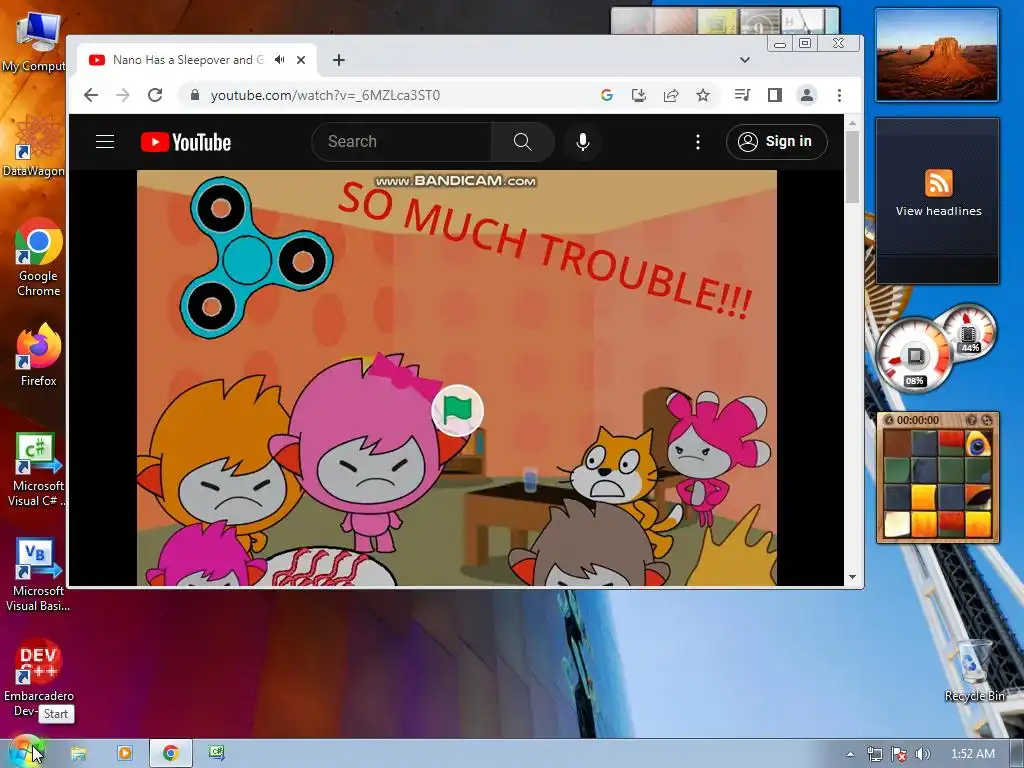Close the Nano Has a Sleepover tab
This screenshot has width=1024, height=768.
[x=301, y=60]
